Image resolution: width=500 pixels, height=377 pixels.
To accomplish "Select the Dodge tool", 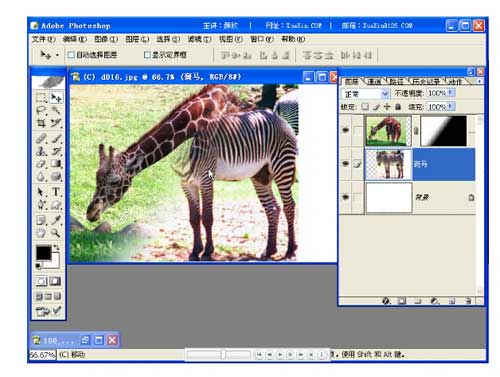I will point(56,176).
